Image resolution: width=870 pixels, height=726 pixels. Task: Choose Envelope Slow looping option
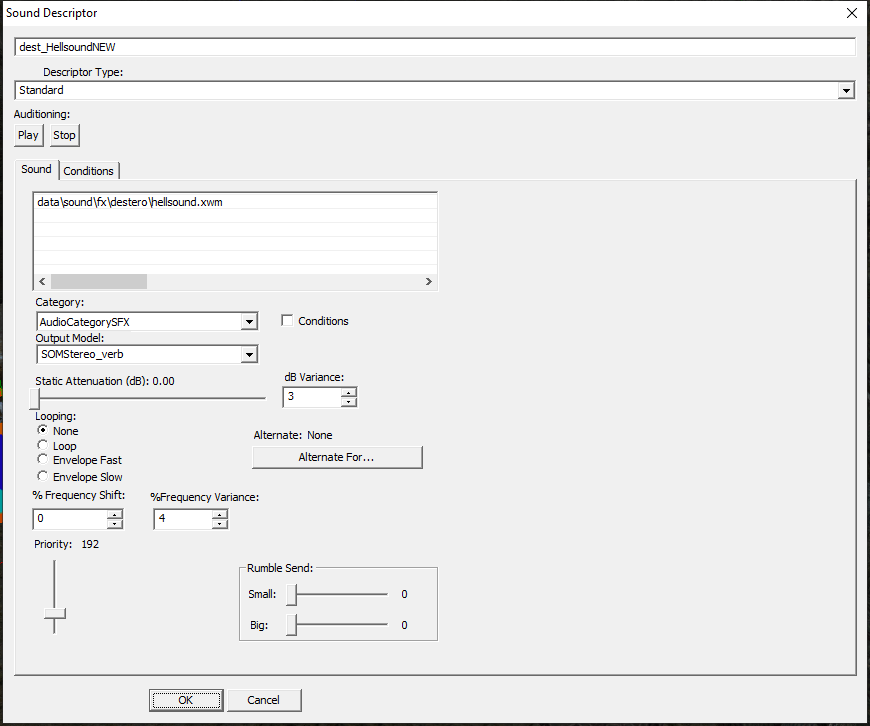42,477
